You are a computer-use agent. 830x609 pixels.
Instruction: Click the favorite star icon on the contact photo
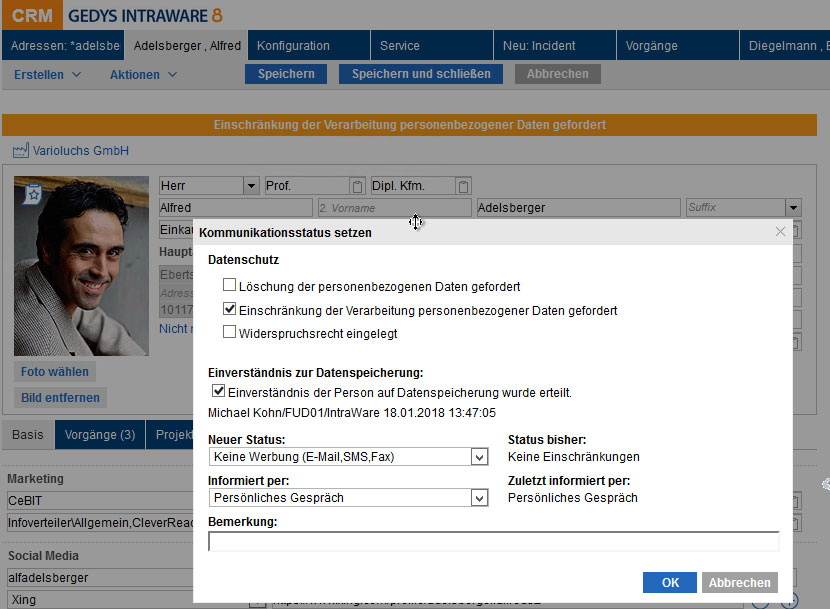pyautogui.click(x=33, y=194)
